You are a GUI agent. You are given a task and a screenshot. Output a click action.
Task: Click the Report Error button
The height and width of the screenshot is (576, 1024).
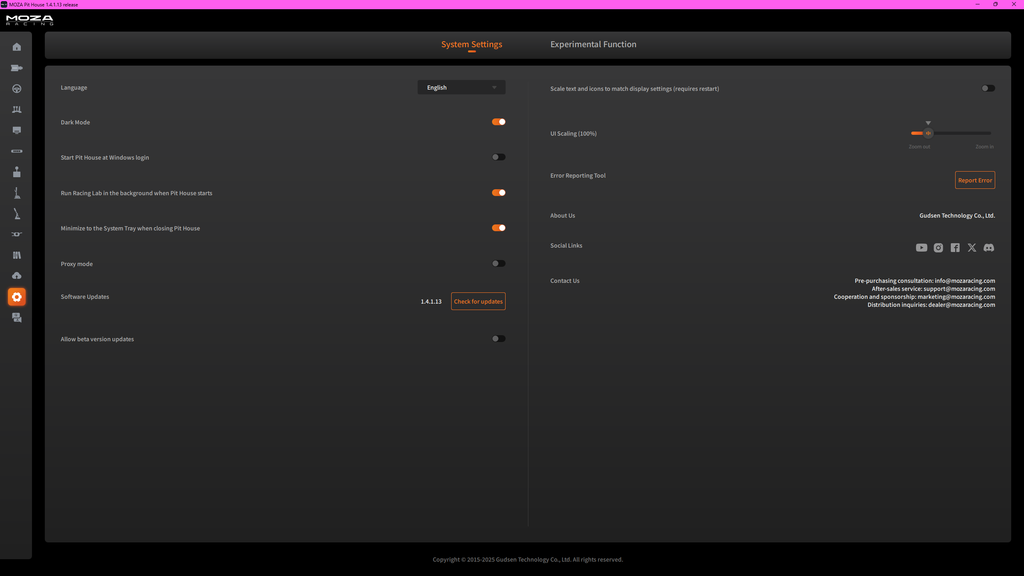(x=974, y=180)
